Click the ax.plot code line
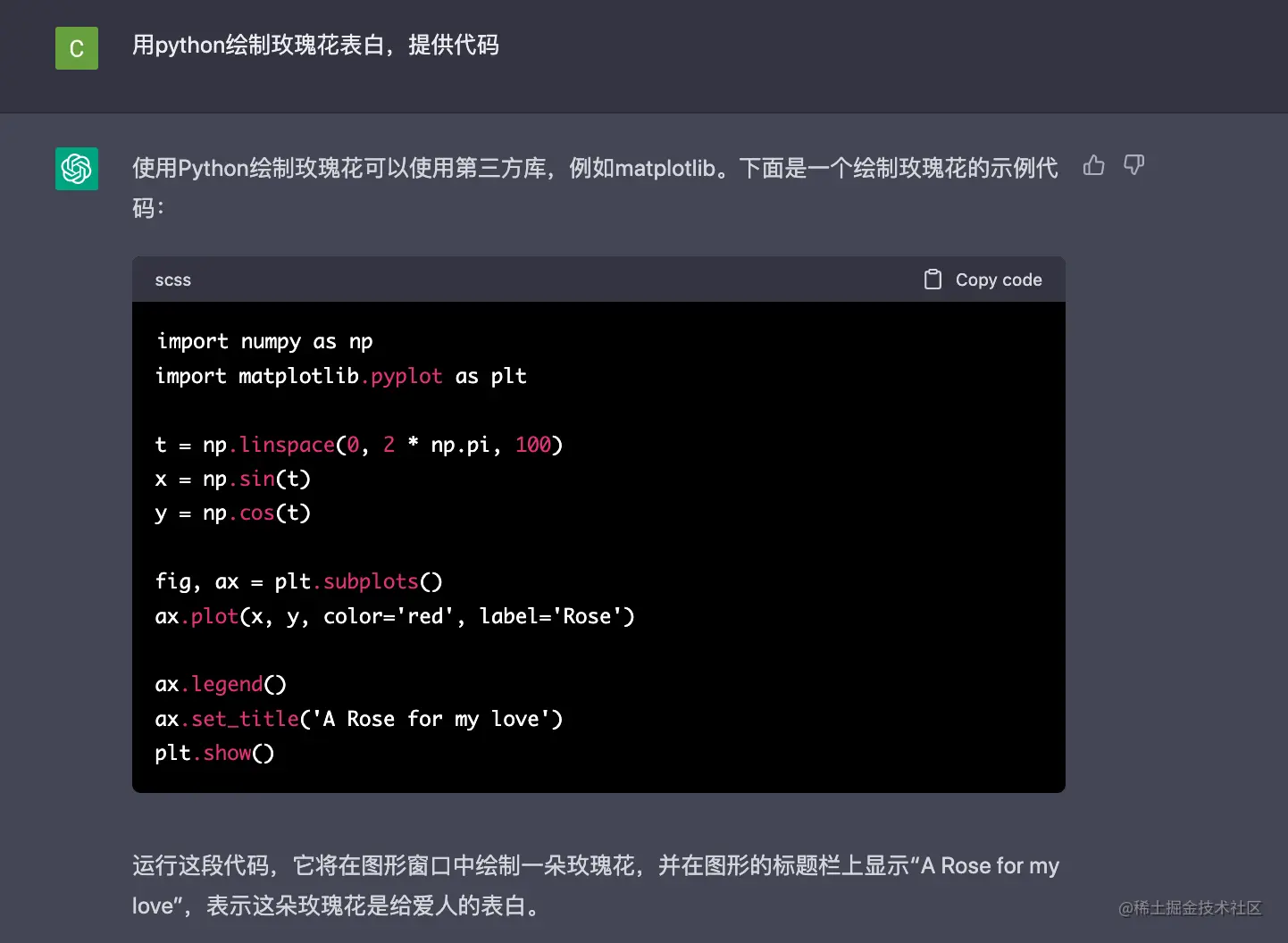The image size is (1288, 943). point(395,616)
